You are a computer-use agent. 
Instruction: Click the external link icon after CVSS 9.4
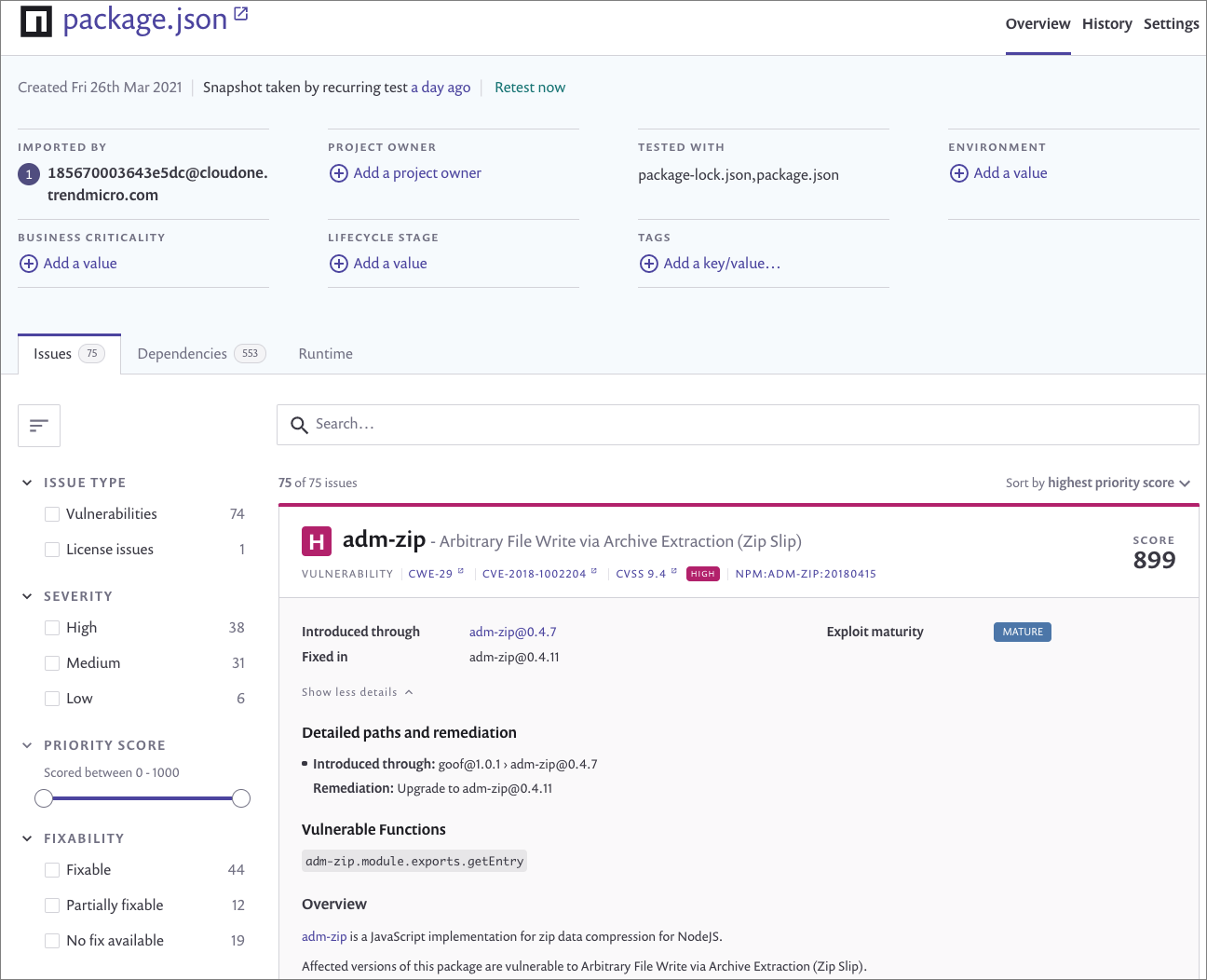click(673, 571)
